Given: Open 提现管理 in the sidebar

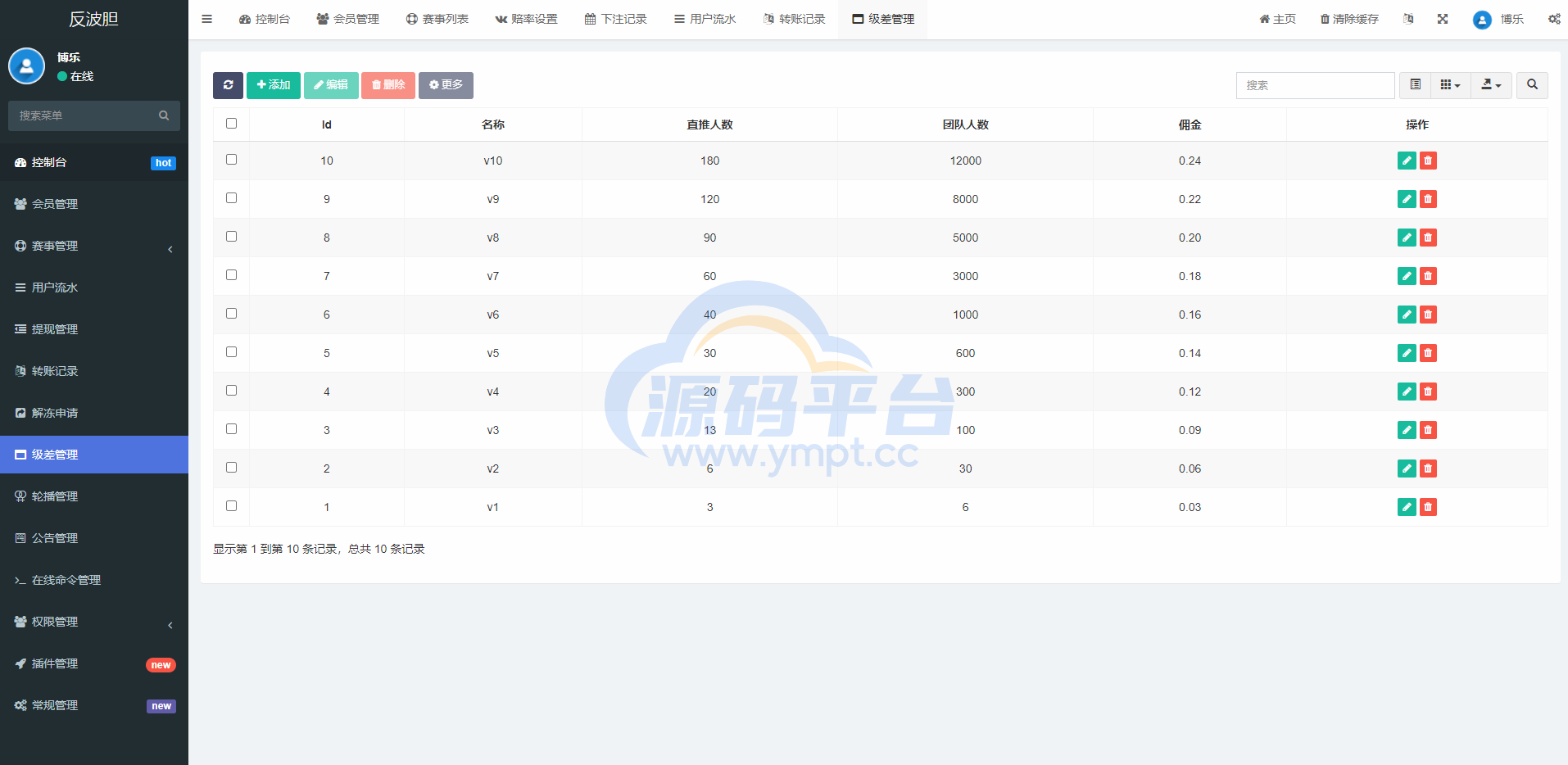Looking at the screenshot, I should click(94, 329).
